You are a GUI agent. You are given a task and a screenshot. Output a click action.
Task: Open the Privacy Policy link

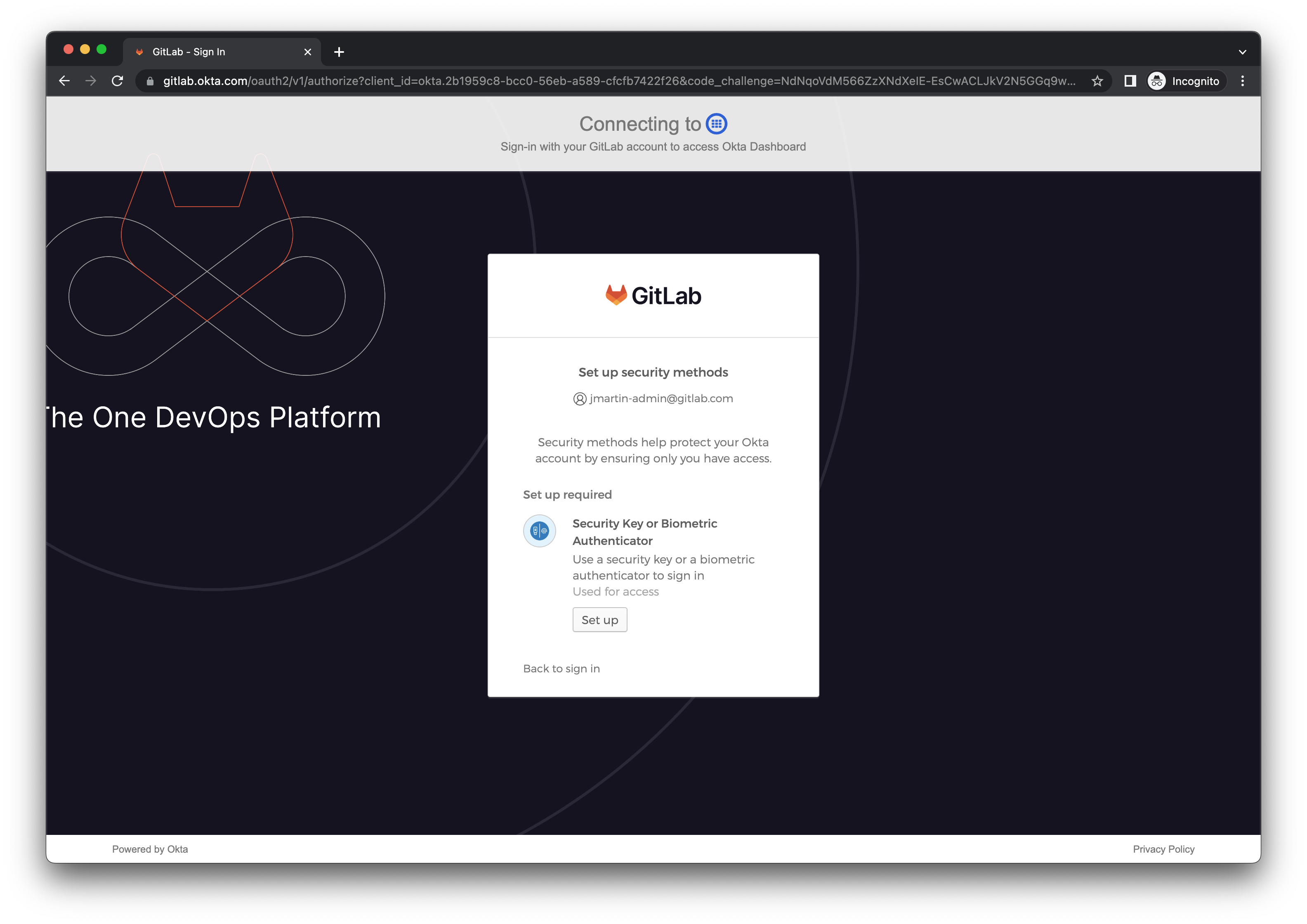[1163, 849]
